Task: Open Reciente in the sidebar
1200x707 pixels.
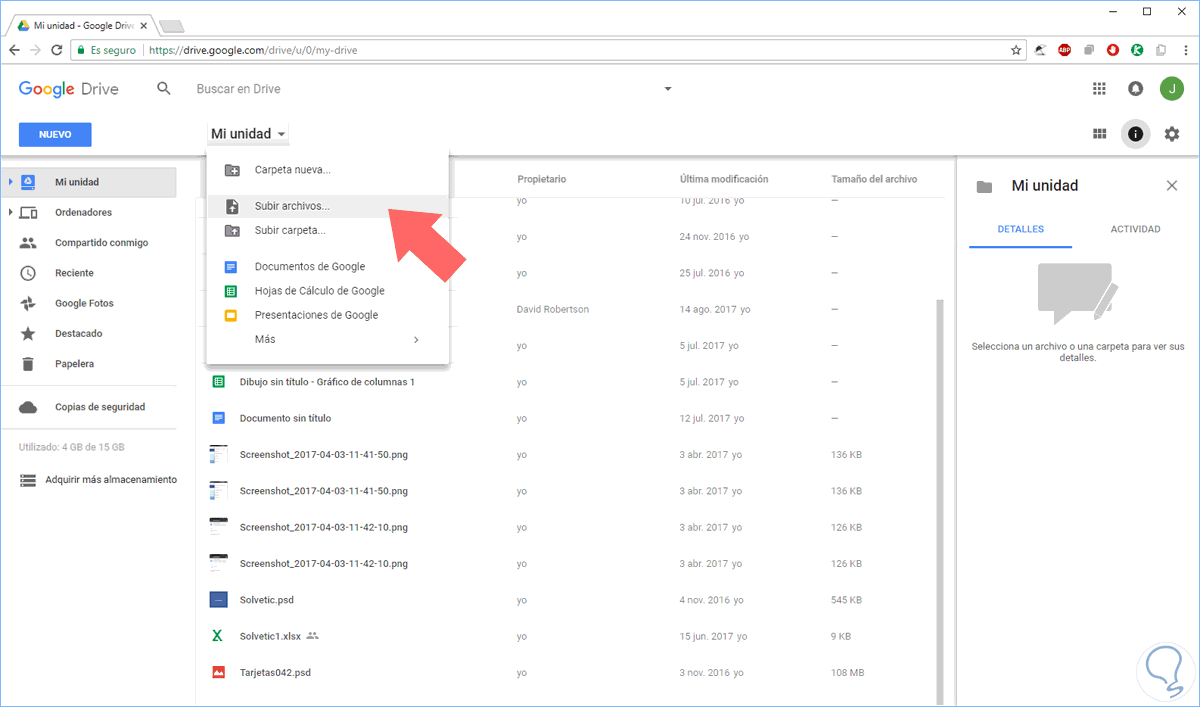Action: click(x=74, y=273)
